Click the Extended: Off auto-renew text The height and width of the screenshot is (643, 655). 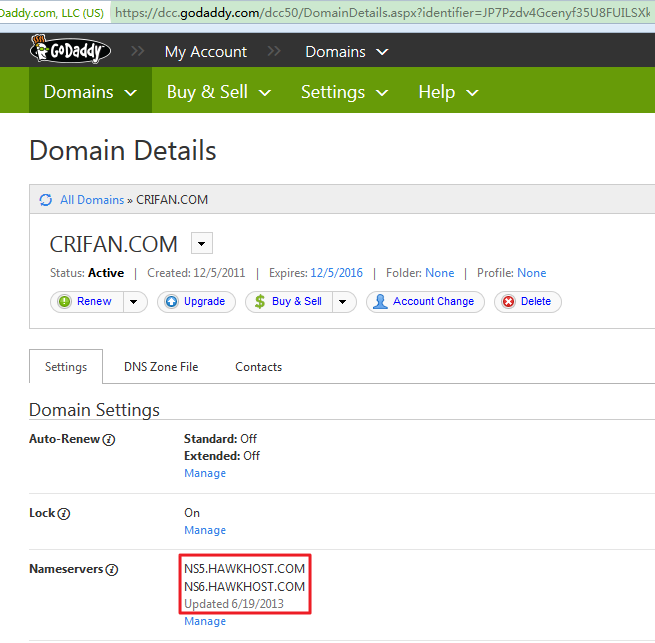coord(222,456)
